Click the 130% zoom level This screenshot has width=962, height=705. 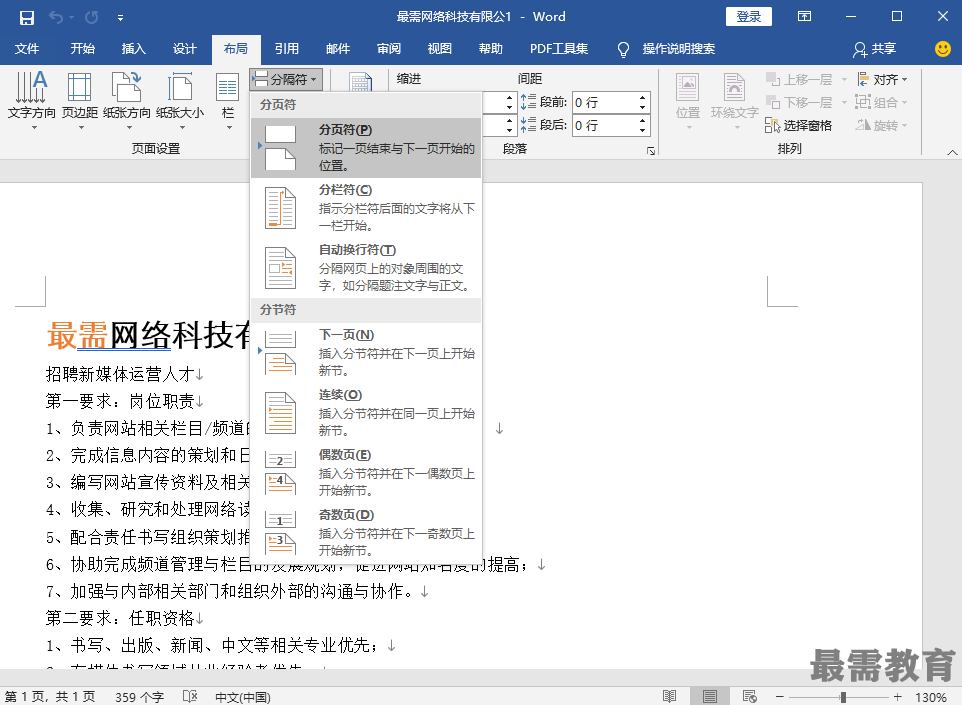930,697
